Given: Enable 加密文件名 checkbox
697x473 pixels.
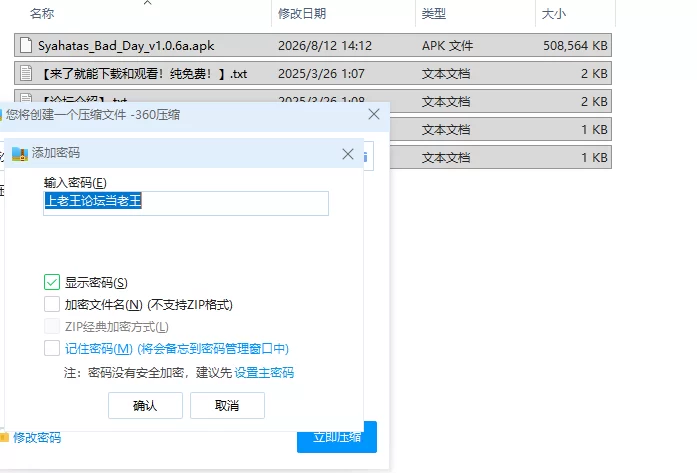Looking at the screenshot, I should 52,305.
